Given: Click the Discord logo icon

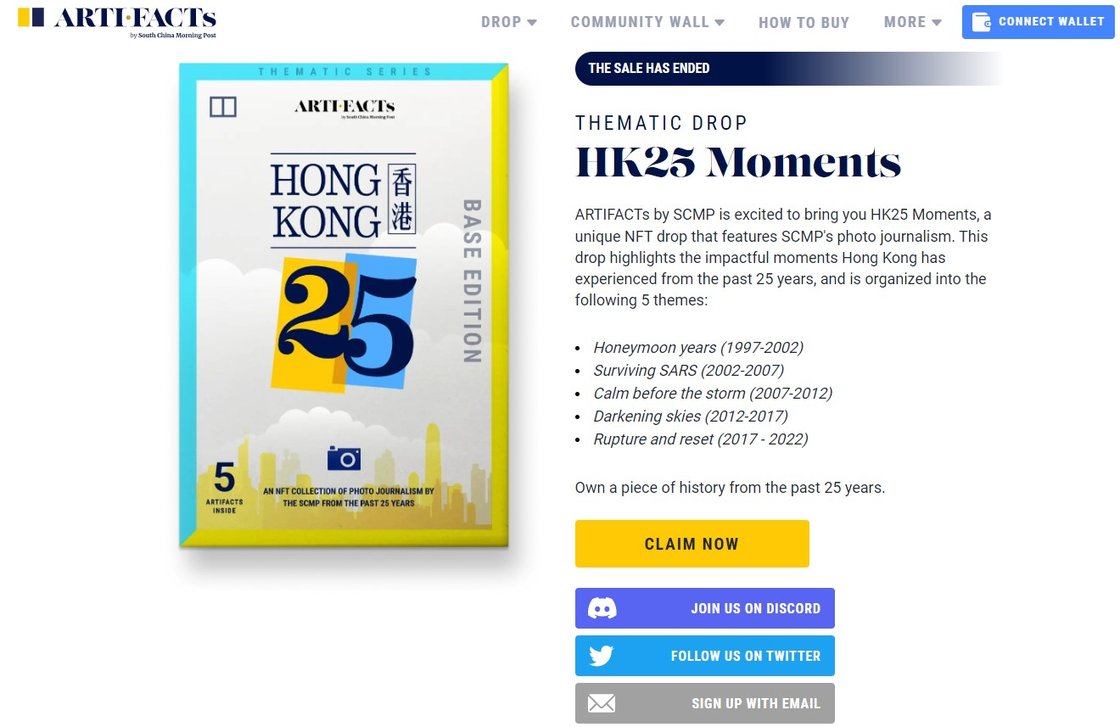Looking at the screenshot, I should tap(602, 608).
